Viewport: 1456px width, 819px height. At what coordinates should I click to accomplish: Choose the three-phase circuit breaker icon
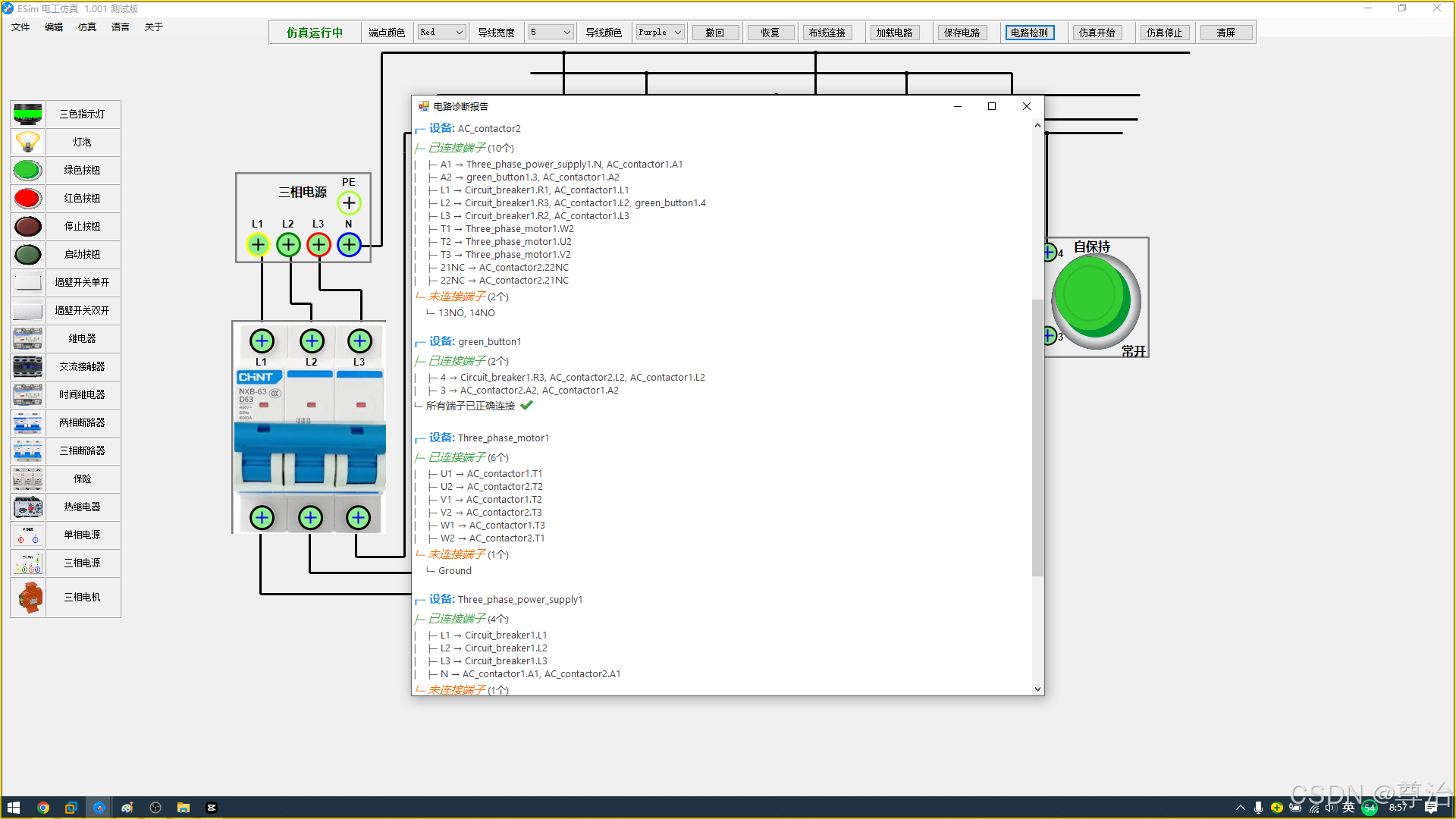[x=28, y=450]
